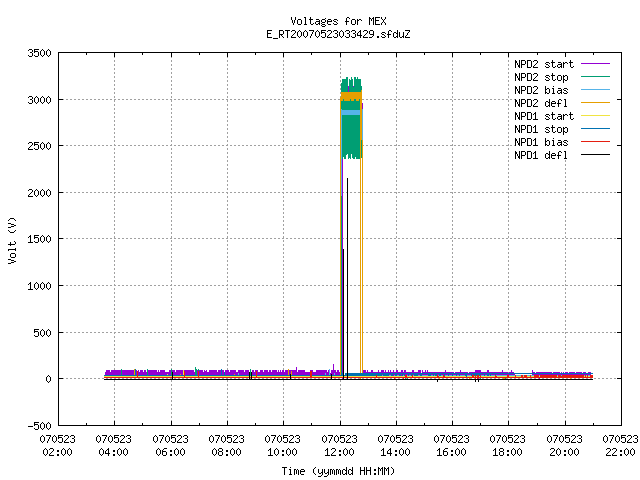Image resolution: width=640 pixels, height=480 pixels.
Task: Click the dark blue NPD1 stop legend line
Action: tap(596, 129)
